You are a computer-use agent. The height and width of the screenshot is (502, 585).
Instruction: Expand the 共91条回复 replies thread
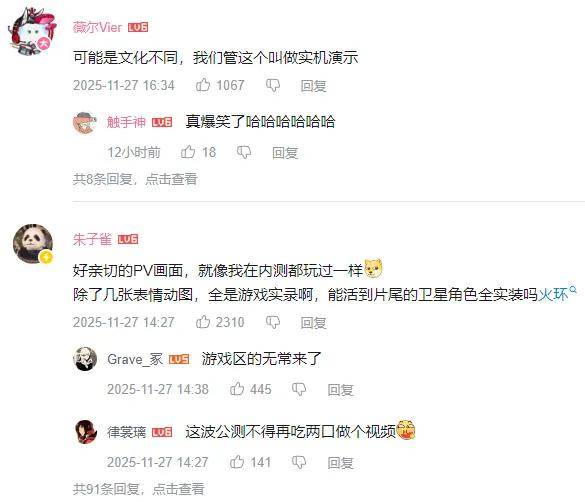139,489
